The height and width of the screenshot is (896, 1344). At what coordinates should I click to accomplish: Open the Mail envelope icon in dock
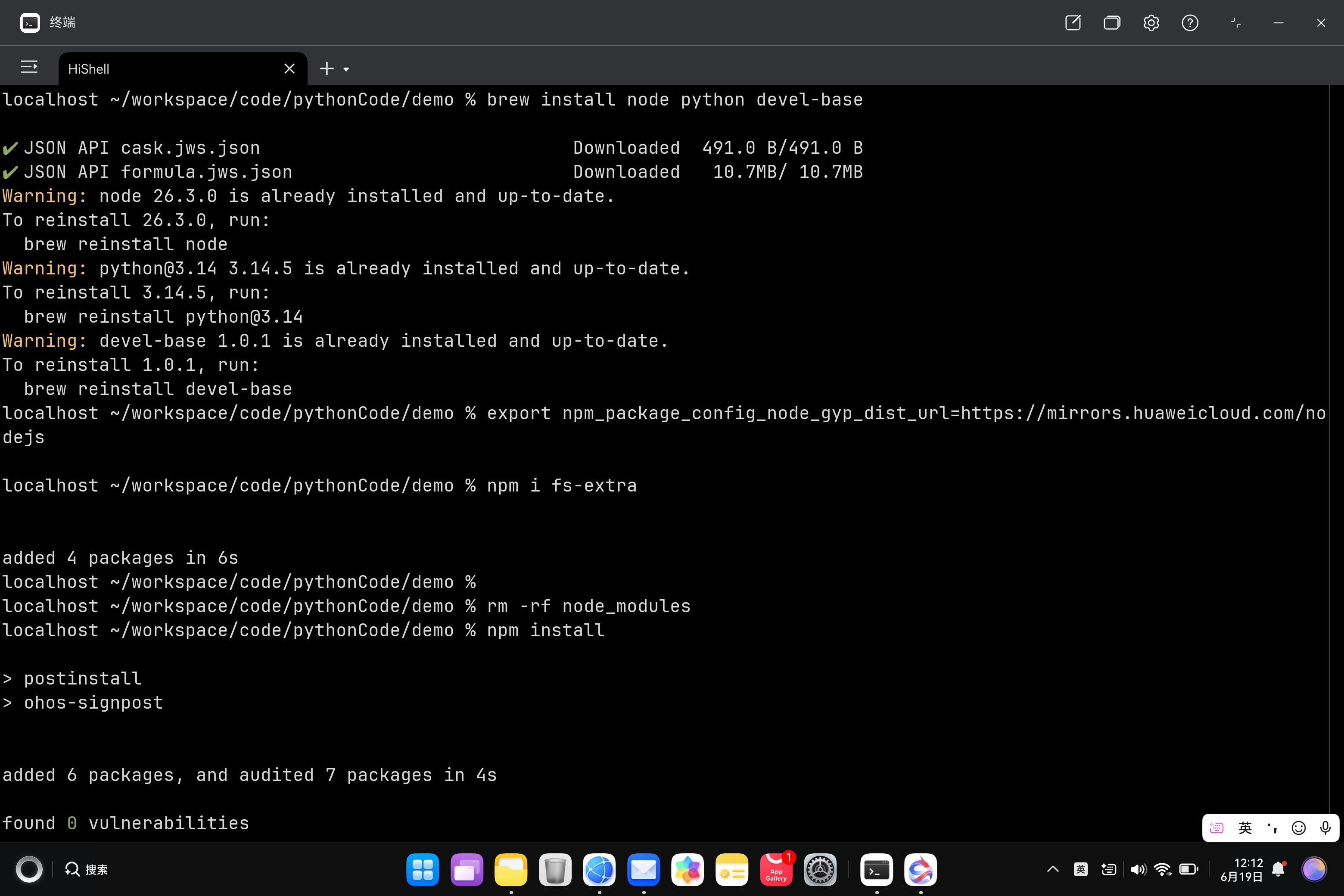point(644,869)
